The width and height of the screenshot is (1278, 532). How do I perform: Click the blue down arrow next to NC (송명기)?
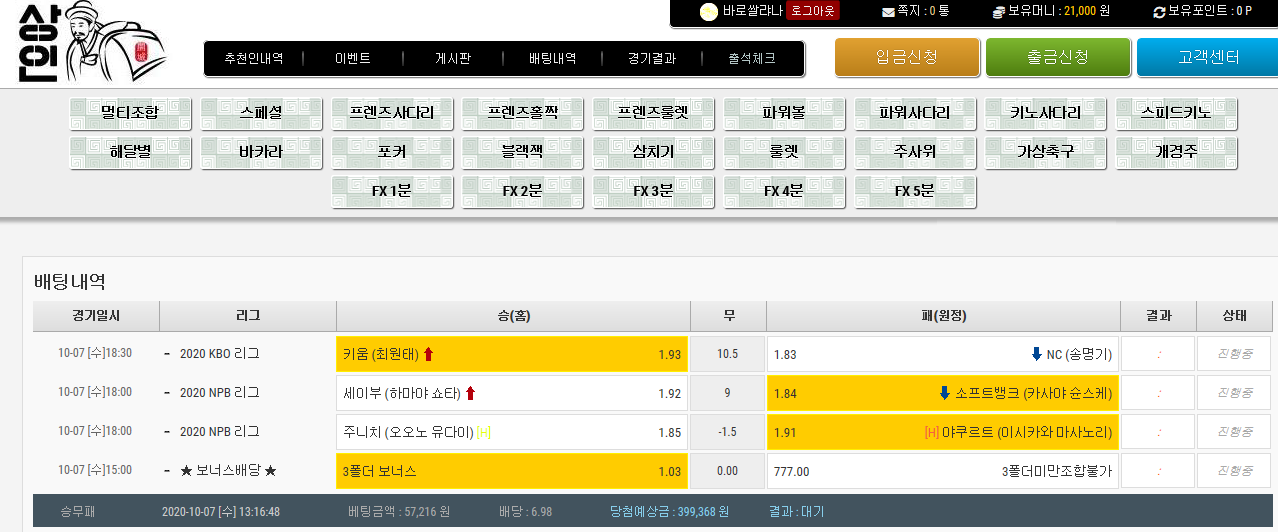[x=1036, y=354]
